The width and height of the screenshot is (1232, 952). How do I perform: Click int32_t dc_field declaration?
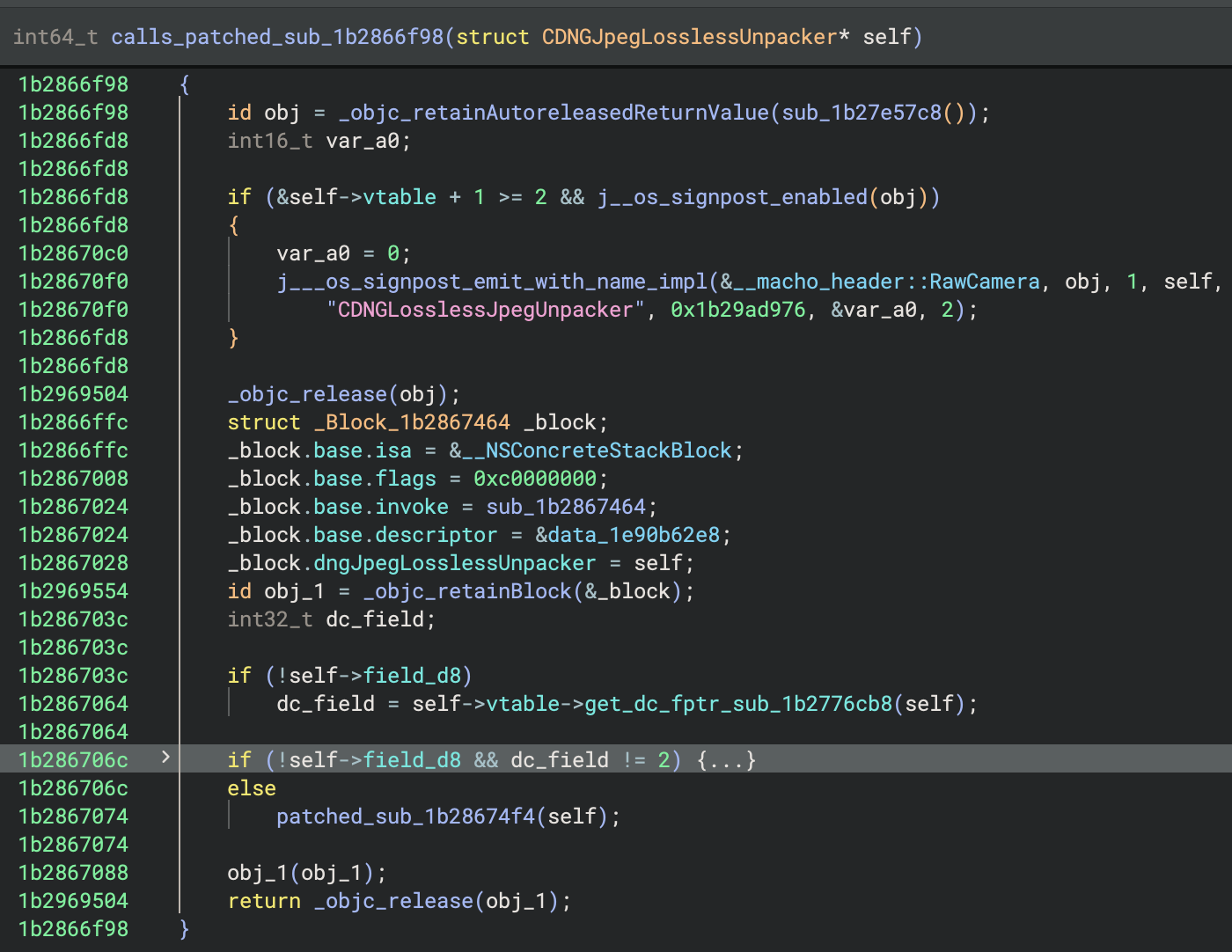[x=332, y=619]
